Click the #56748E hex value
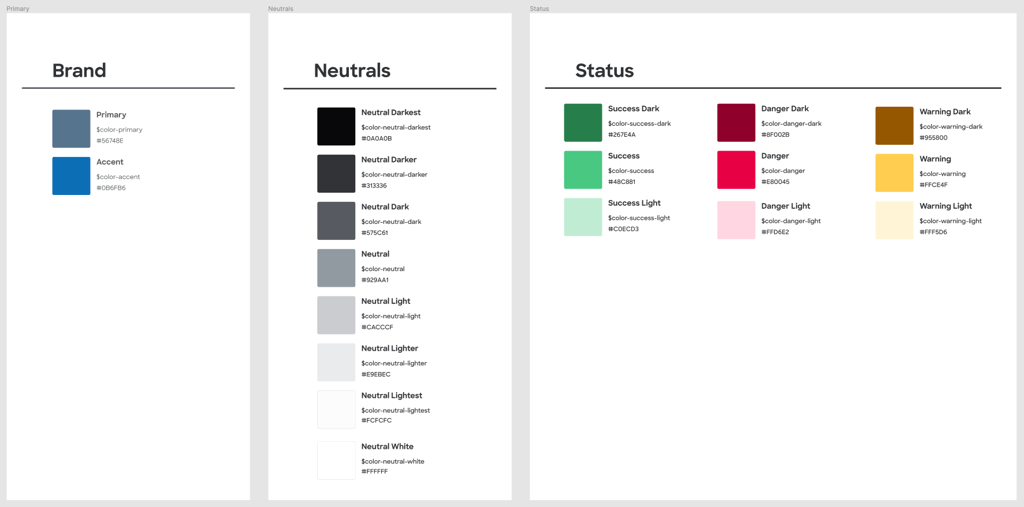Screen dimensions: 1024x507 point(110,141)
